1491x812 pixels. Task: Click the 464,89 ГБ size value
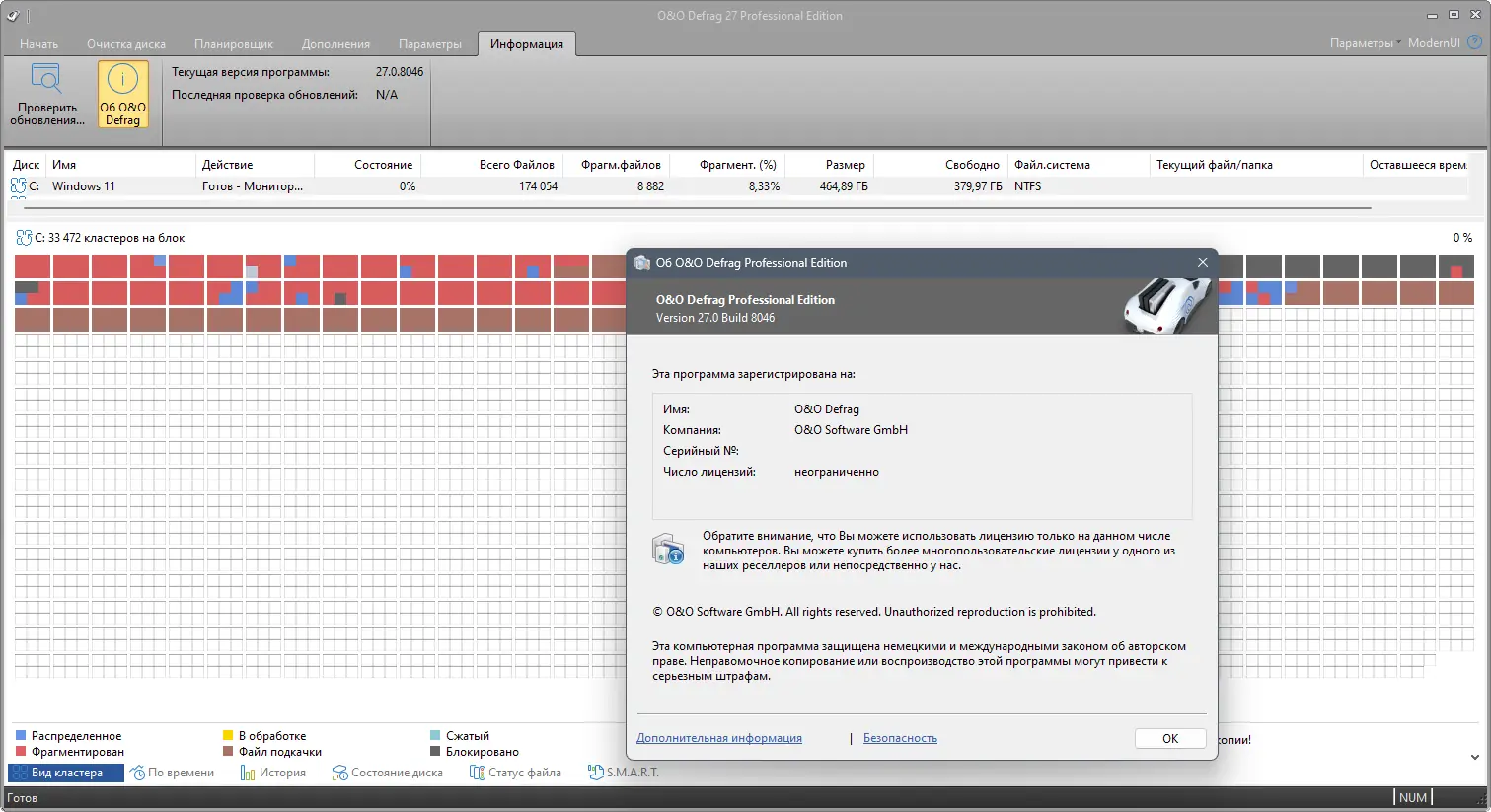coord(844,186)
